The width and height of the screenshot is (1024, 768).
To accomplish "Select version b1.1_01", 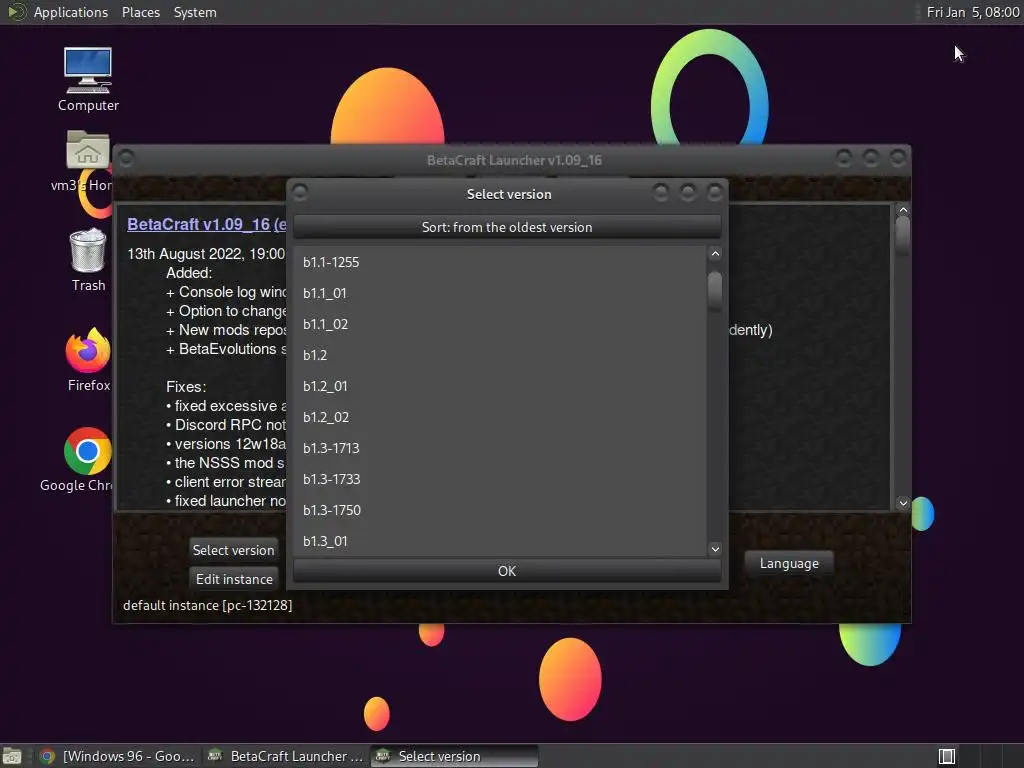I will (500, 293).
